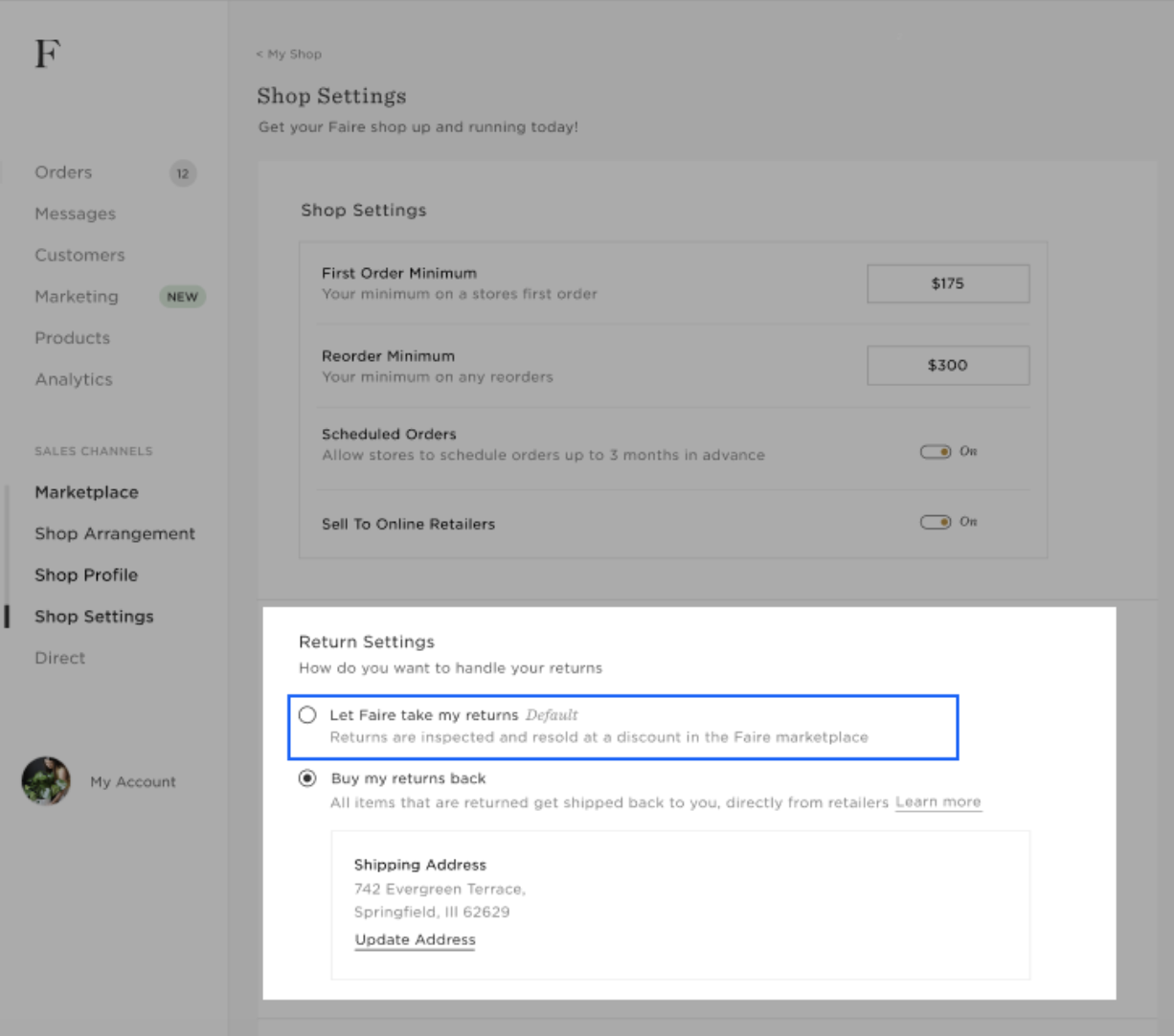
Task: Click the Sell To Online Retailers label
Action: click(408, 524)
